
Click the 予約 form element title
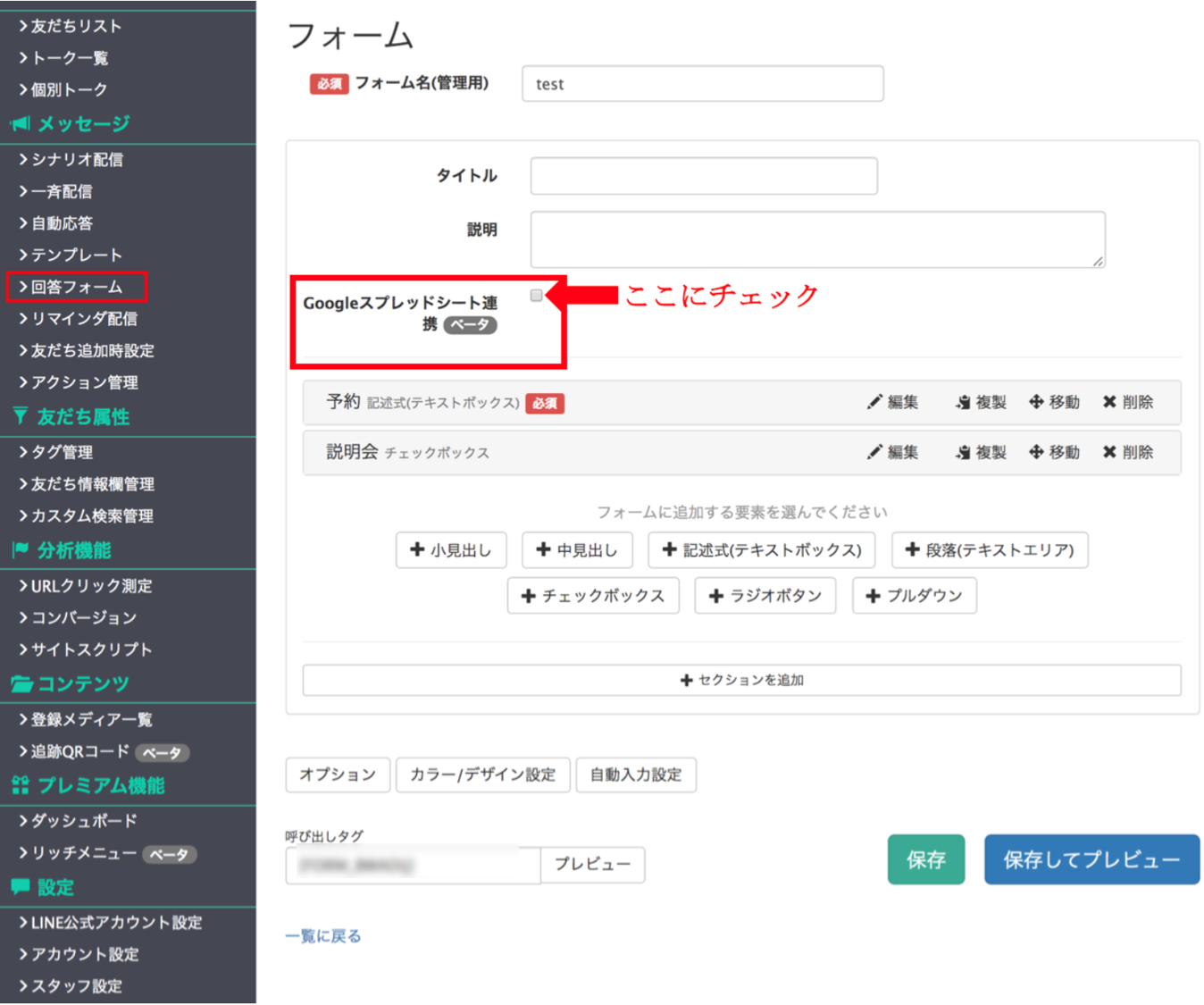[343, 402]
